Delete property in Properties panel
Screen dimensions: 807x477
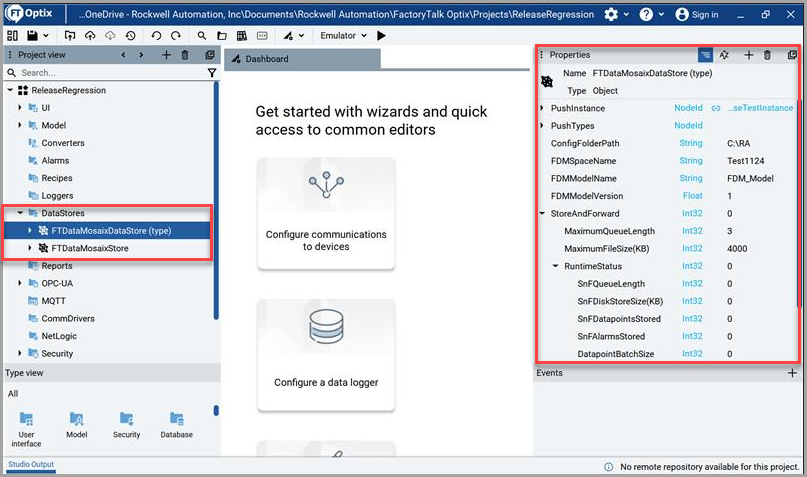pyautogui.click(x=767, y=55)
